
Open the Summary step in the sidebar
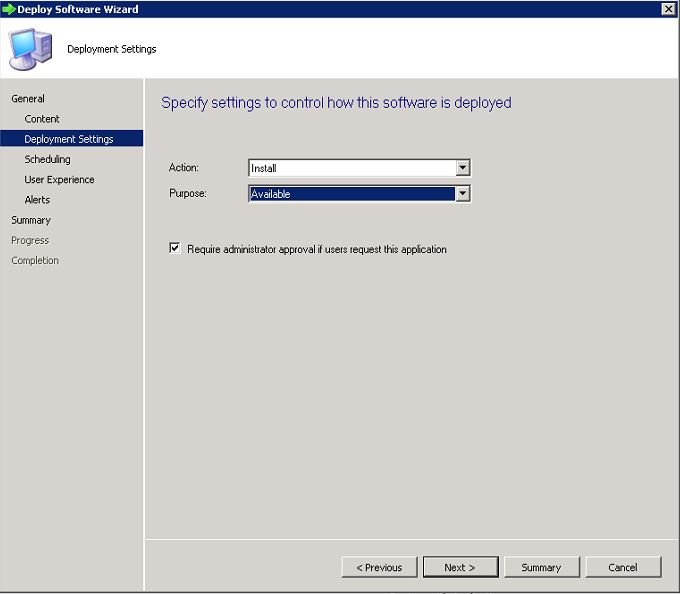point(31,220)
